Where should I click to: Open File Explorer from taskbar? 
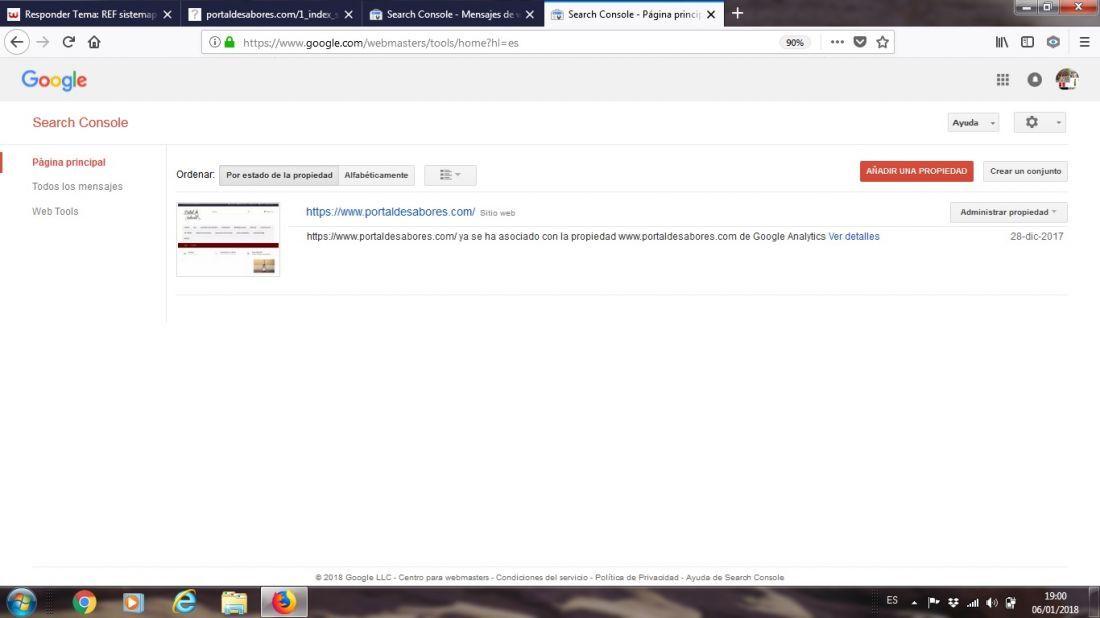pyautogui.click(x=234, y=602)
